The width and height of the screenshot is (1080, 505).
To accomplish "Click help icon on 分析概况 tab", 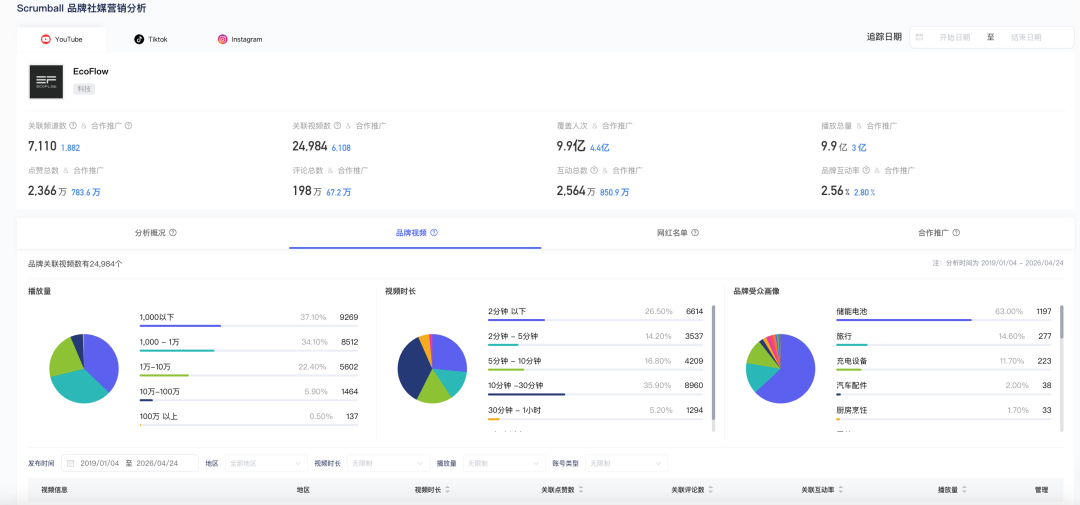I will point(173,233).
